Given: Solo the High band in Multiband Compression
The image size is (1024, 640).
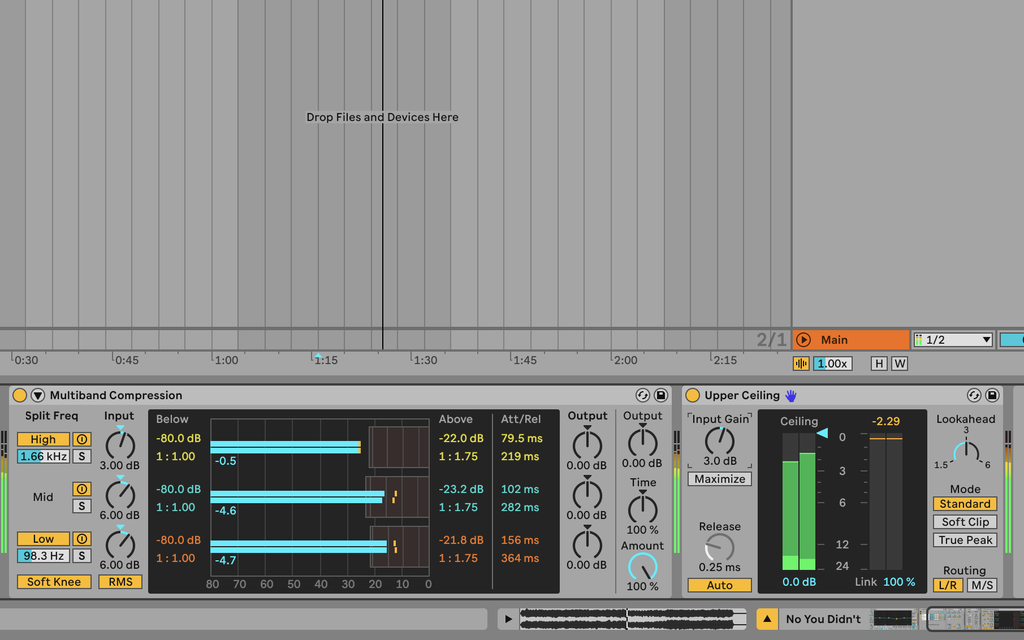Looking at the screenshot, I should point(83,456).
